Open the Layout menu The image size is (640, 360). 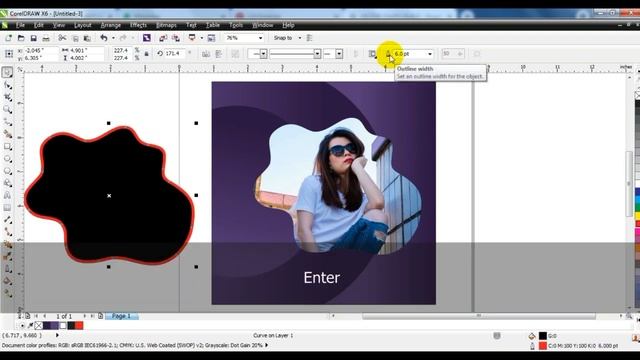tap(83, 25)
